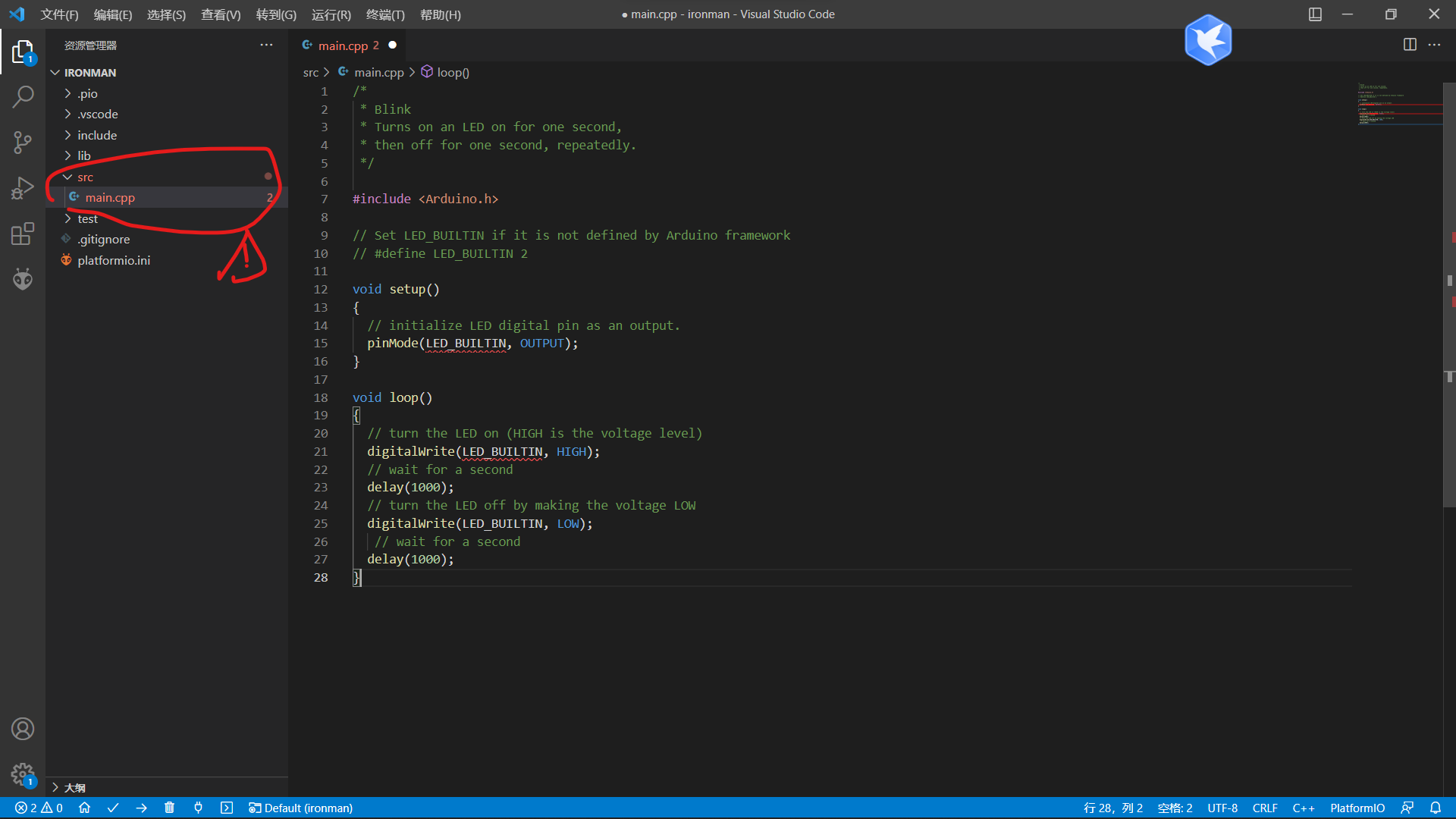Click PlatformIO Upload arrow in status bar

[x=141, y=808]
